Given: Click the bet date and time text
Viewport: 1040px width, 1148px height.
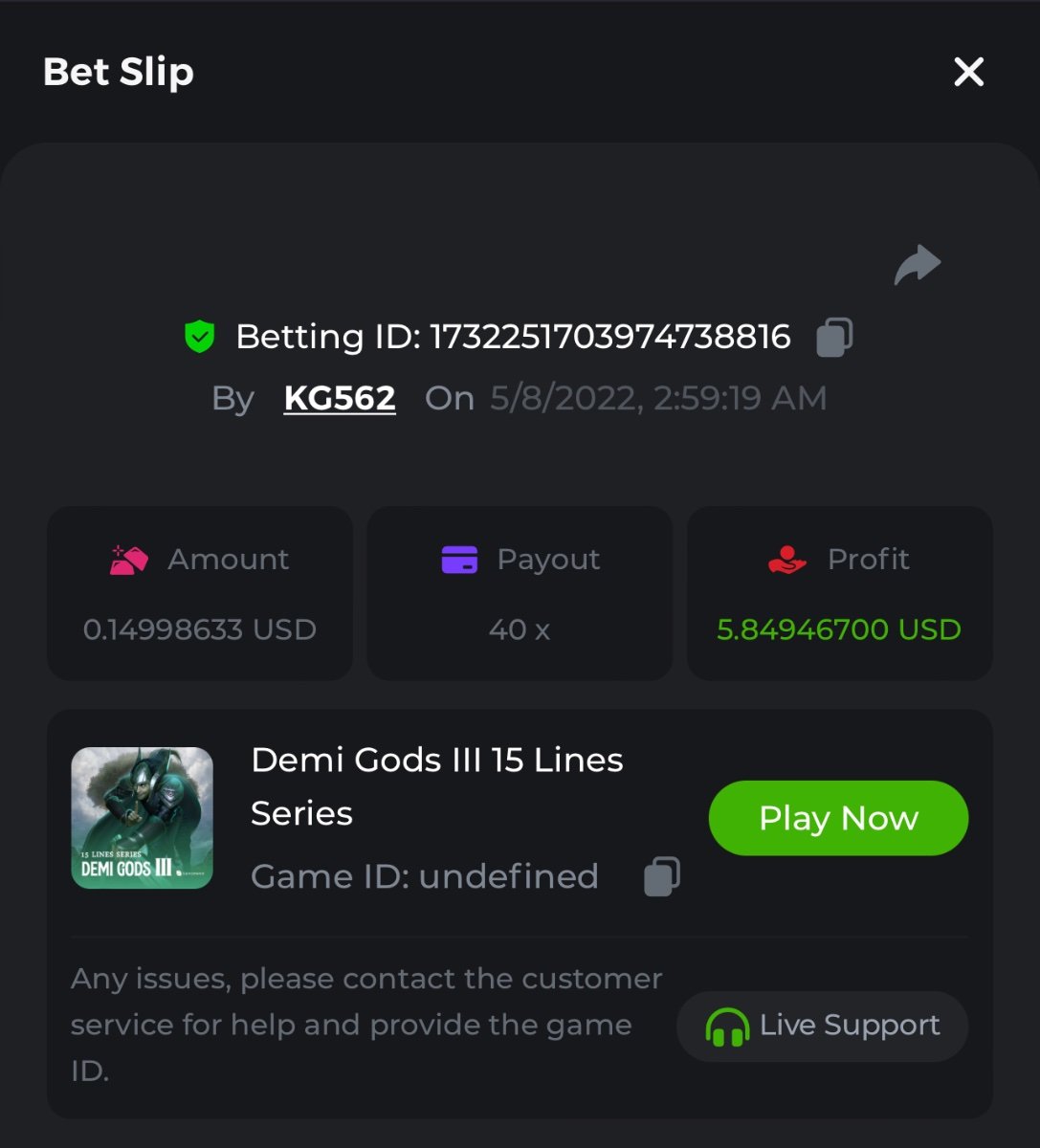Looking at the screenshot, I should (658, 398).
